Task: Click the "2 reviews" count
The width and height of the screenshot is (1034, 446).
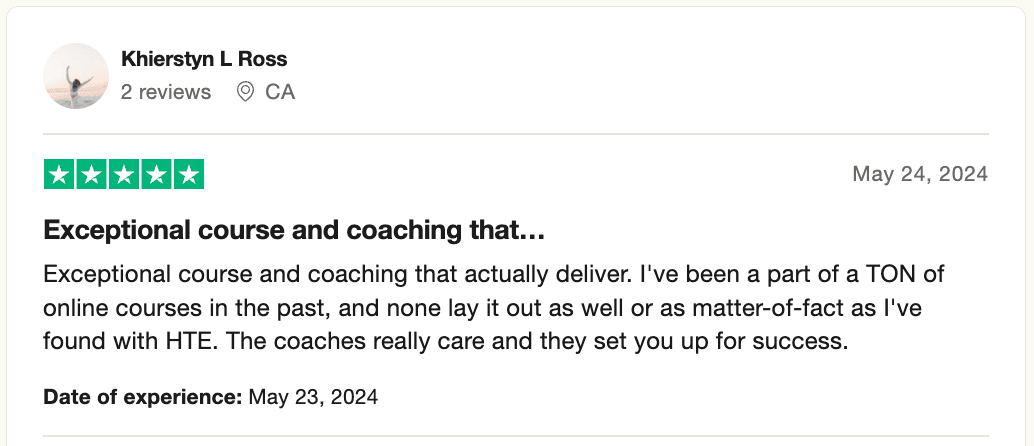Action: click(166, 92)
